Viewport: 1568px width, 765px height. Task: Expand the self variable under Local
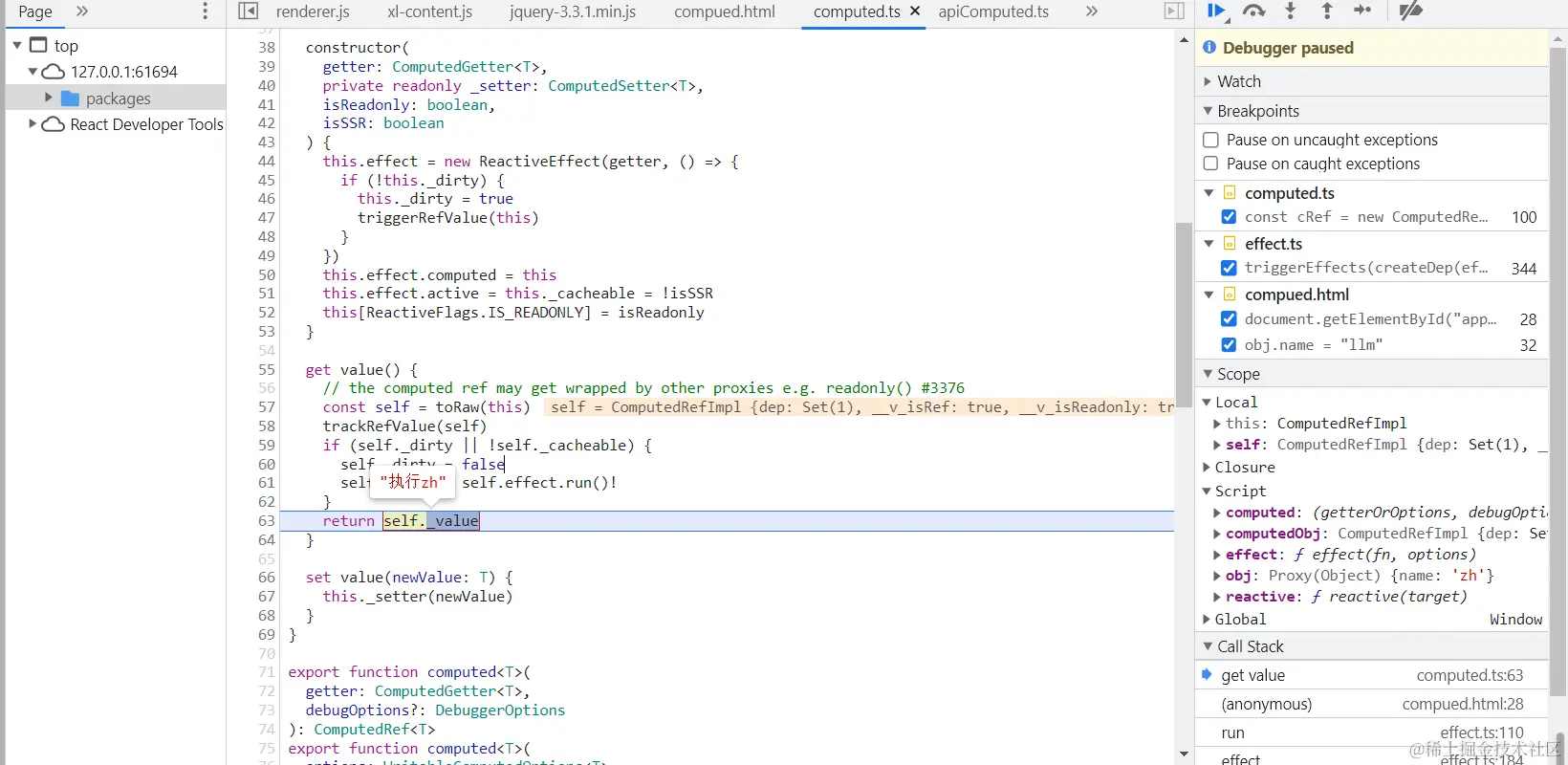(1217, 445)
